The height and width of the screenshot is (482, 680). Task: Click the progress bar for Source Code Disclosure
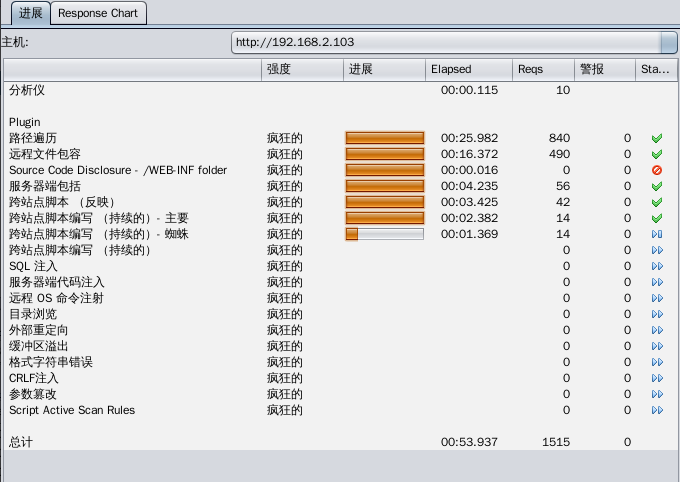385,170
